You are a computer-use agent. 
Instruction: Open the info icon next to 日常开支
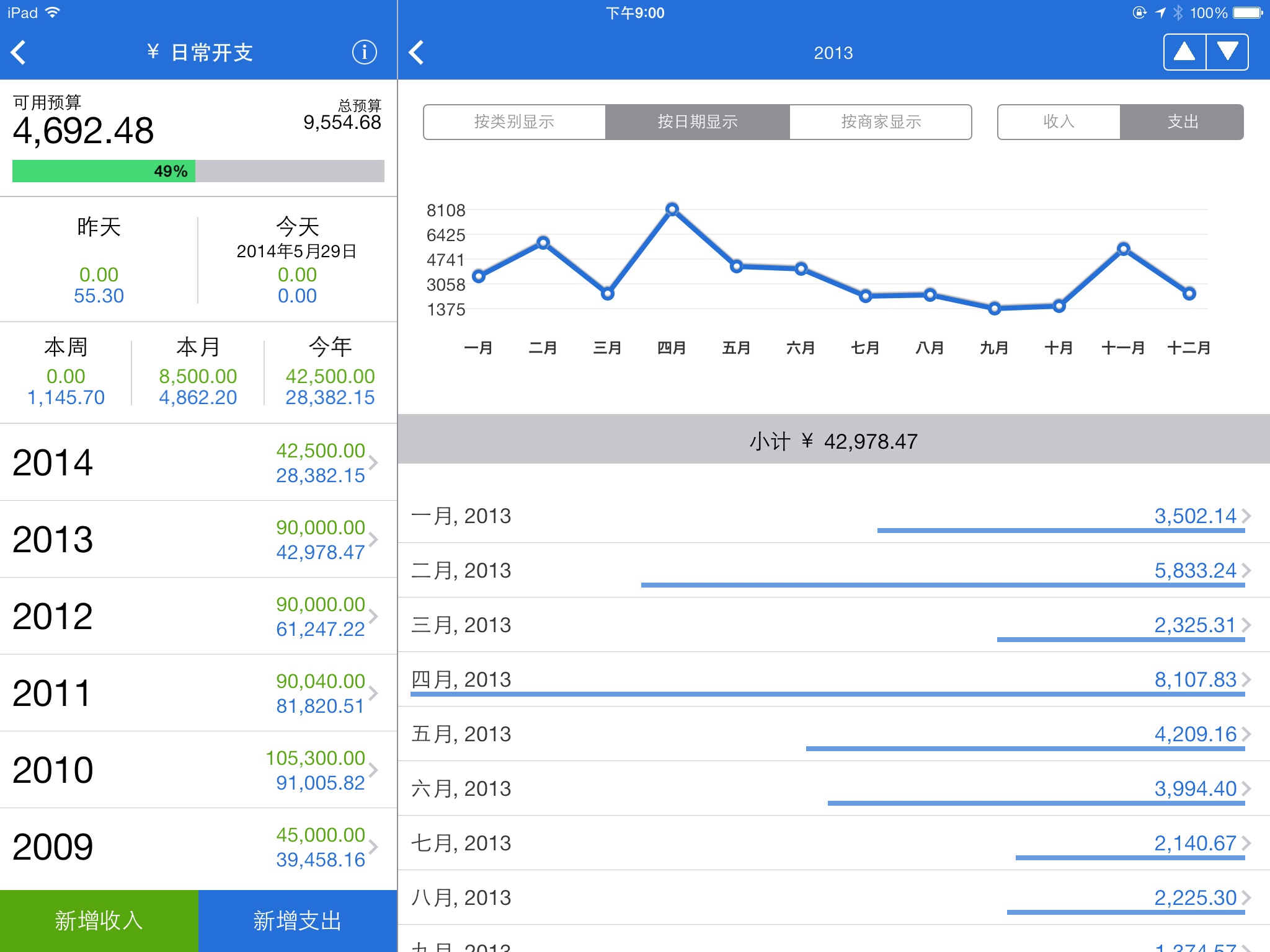[x=364, y=53]
